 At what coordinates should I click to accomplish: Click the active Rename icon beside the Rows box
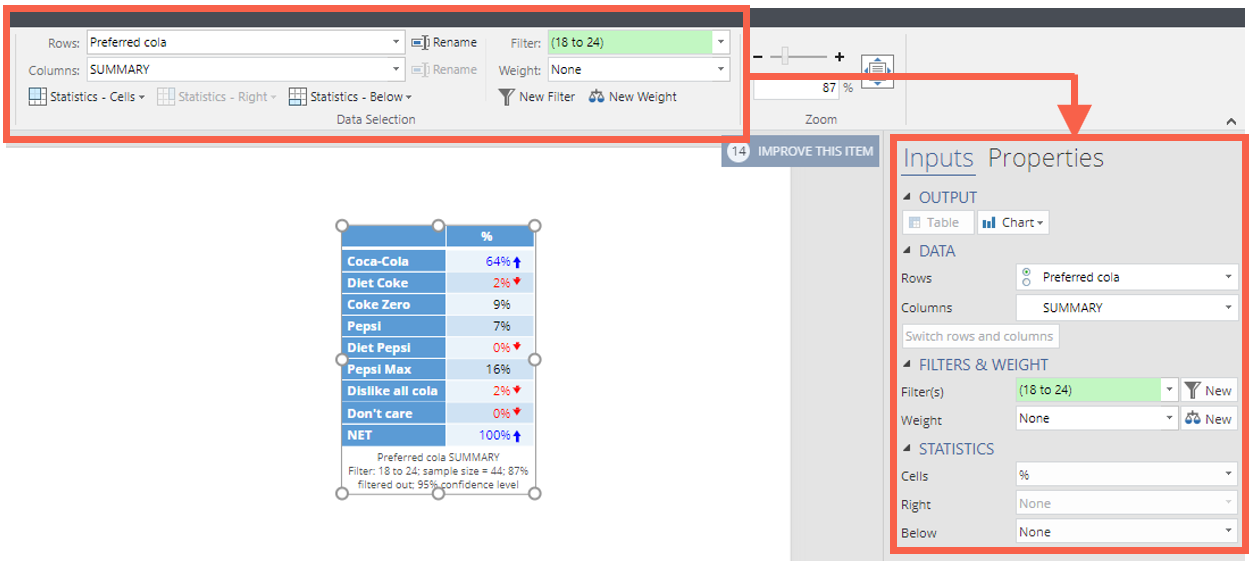click(x=421, y=43)
